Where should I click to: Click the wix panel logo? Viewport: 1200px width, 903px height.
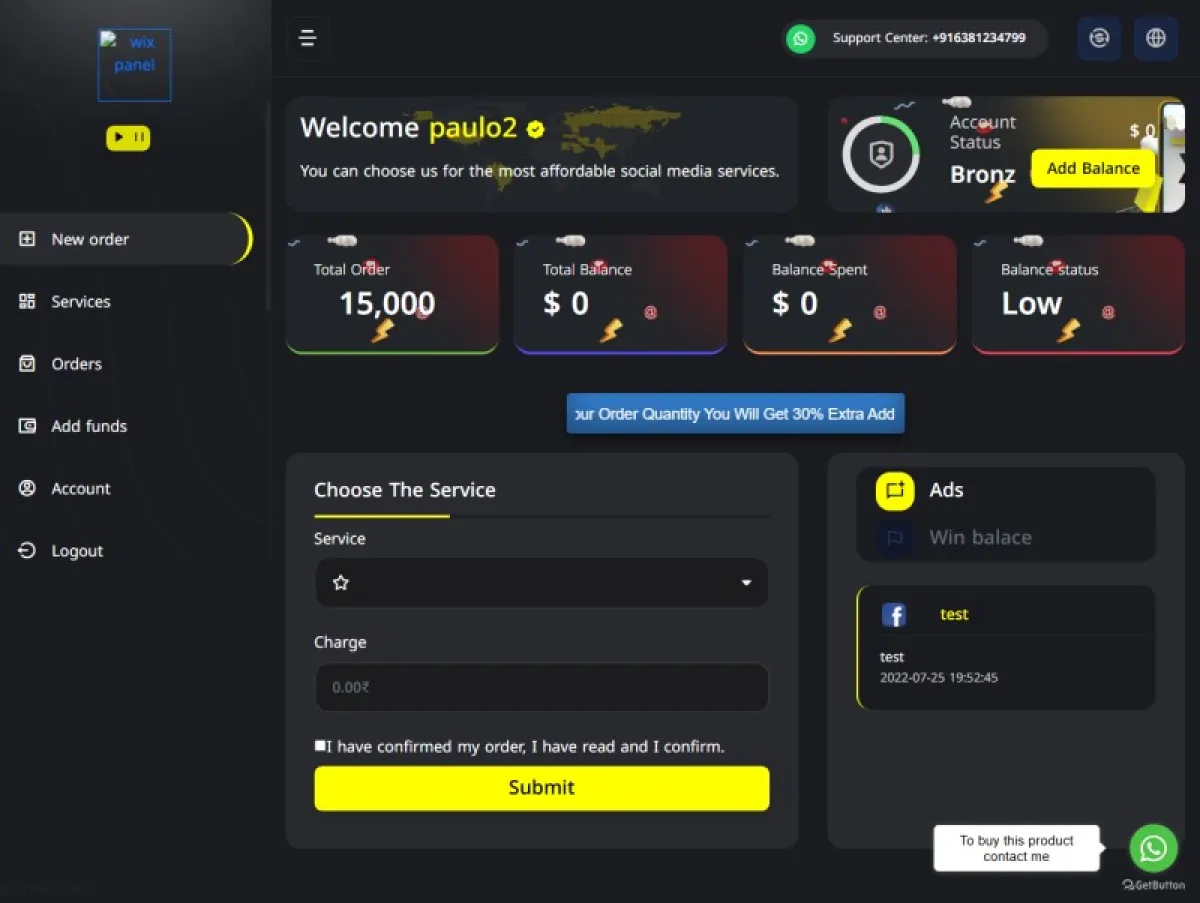coord(134,65)
